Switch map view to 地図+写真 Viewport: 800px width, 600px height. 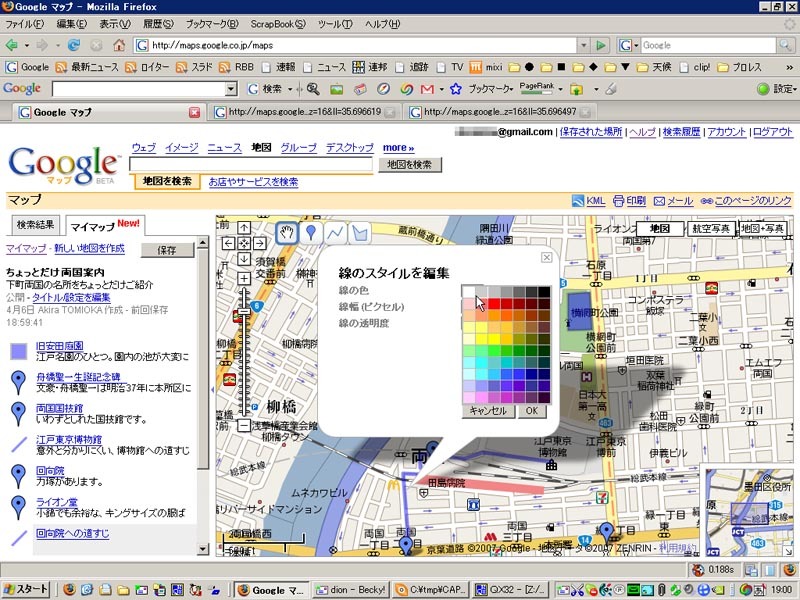pyautogui.click(x=763, y=229)
